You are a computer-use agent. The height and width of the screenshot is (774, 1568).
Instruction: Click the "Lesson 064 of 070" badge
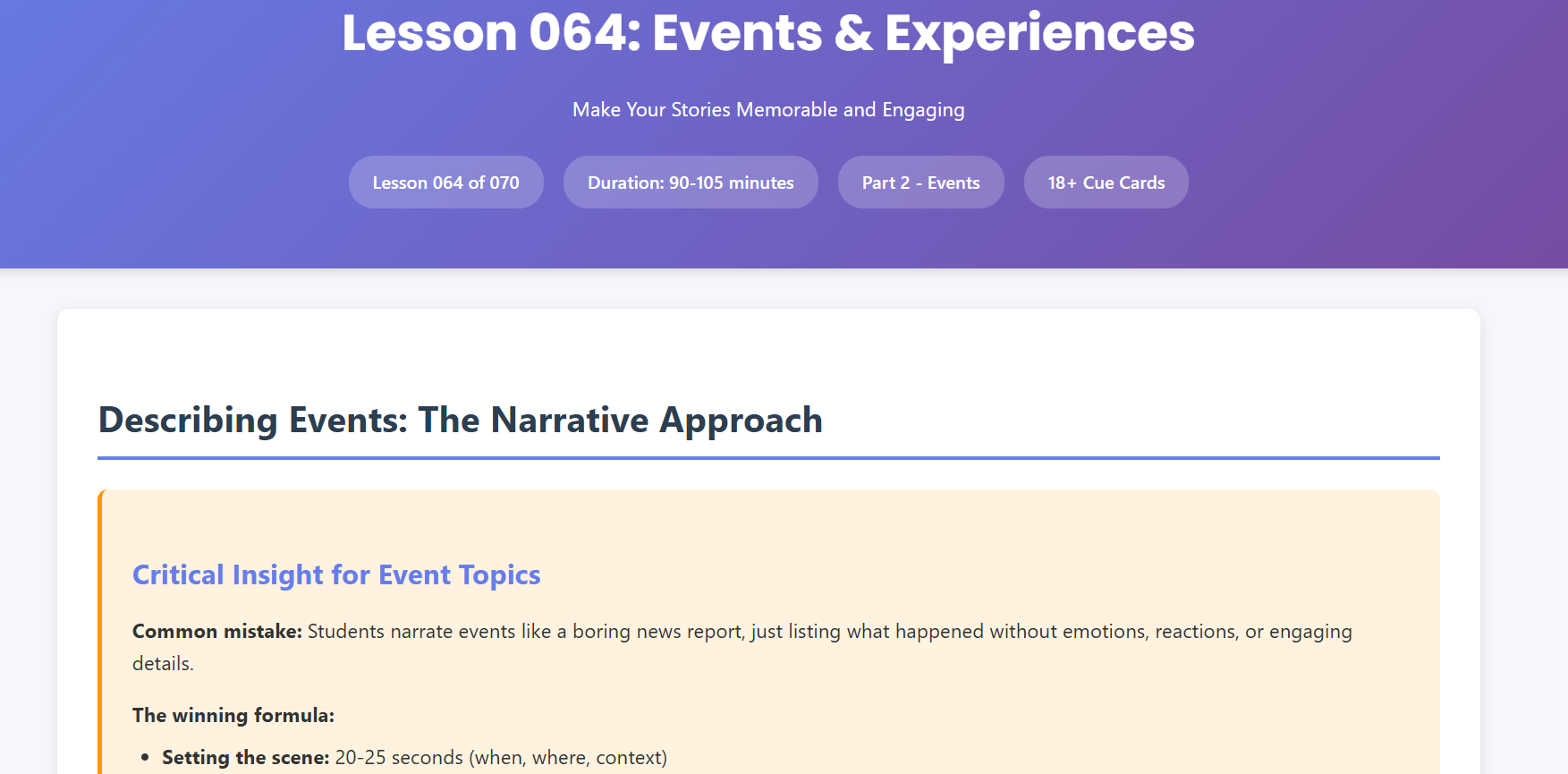[x=445, y=183]
